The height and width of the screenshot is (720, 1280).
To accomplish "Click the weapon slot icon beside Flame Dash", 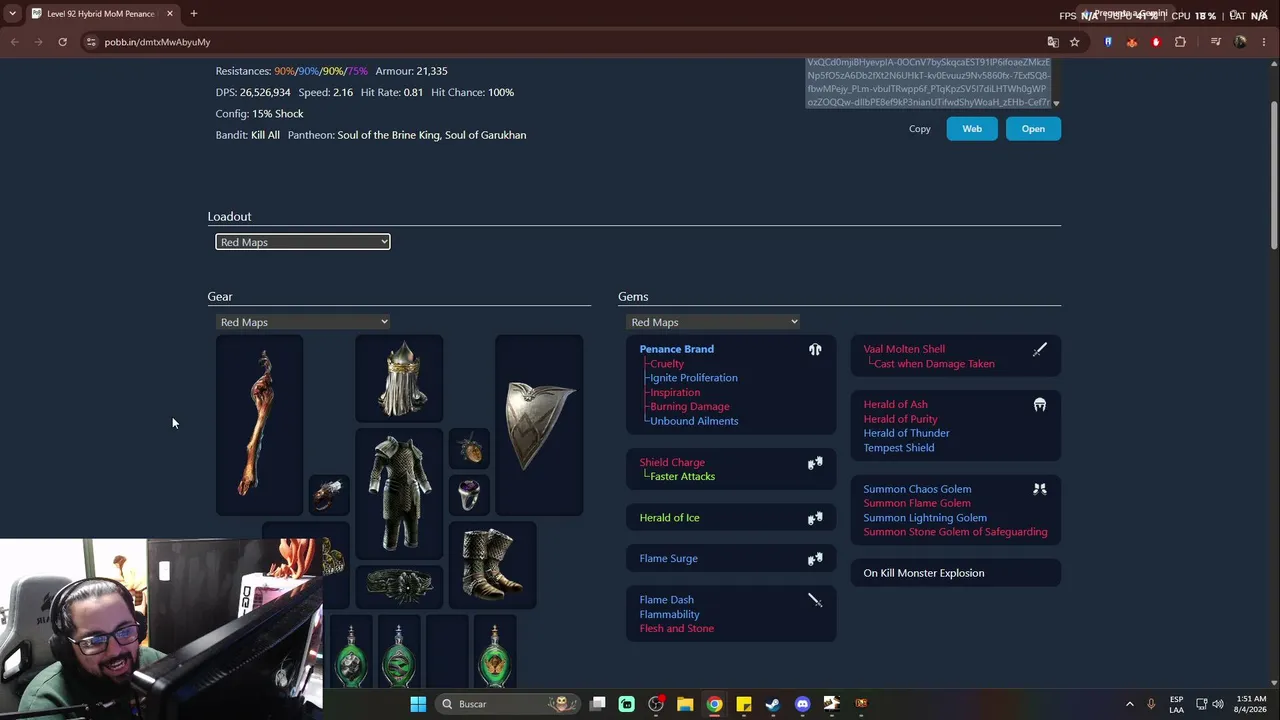I will click(815, 600).
